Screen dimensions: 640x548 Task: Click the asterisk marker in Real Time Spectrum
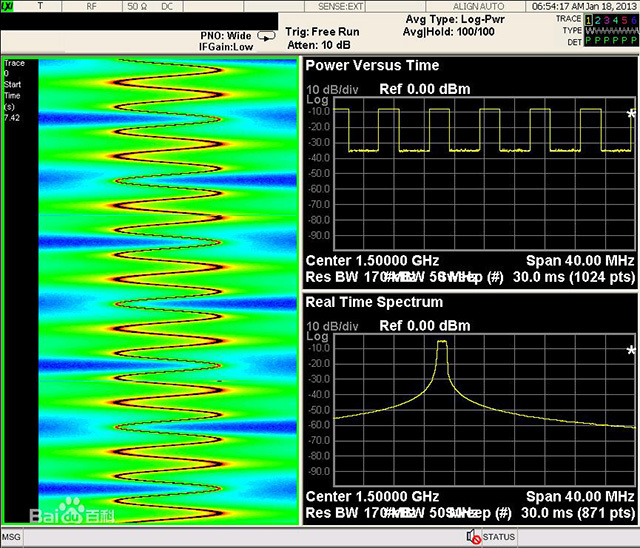coord(631,351)
